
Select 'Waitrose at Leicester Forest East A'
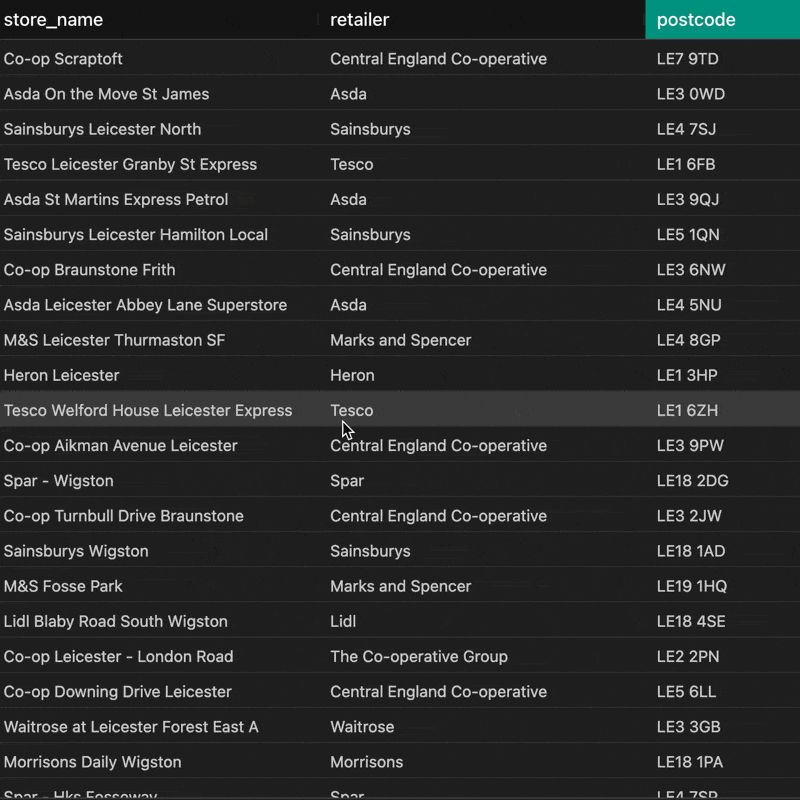click(131, 728)
